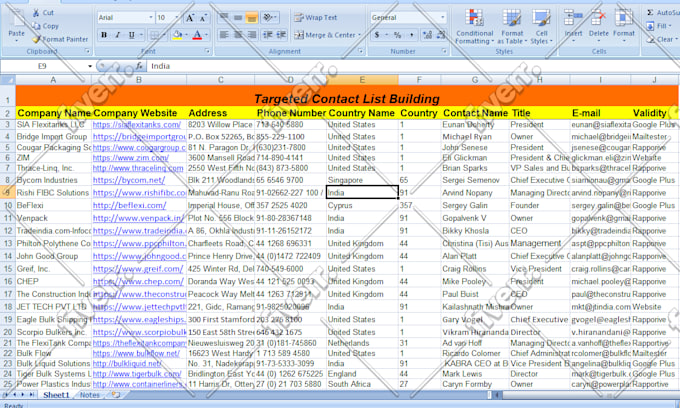Viewport: 680px width, 408px height.
Task: Toggle Bold formatting
Action: (104, 35)
